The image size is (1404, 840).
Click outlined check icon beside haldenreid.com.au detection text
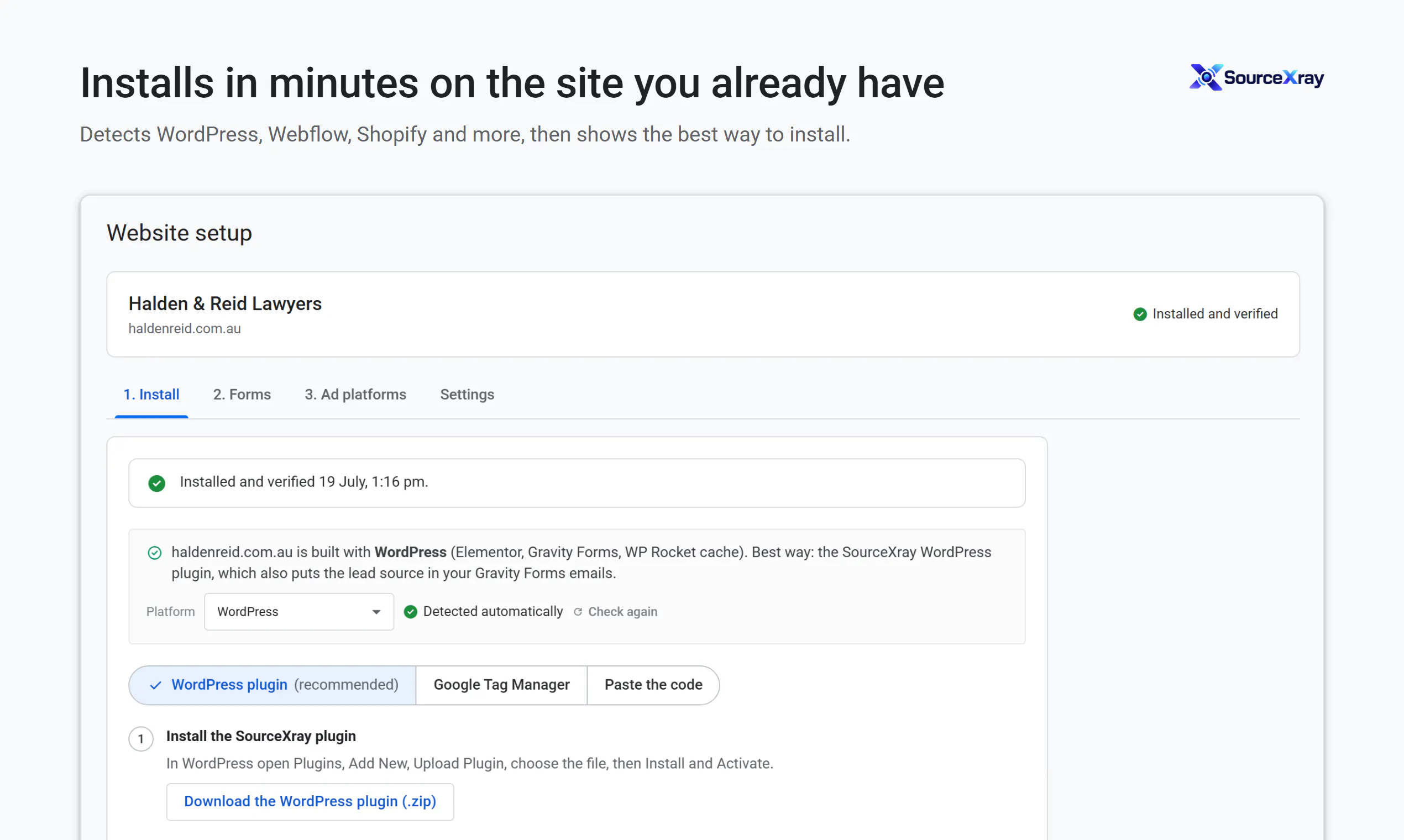(155, 553)
